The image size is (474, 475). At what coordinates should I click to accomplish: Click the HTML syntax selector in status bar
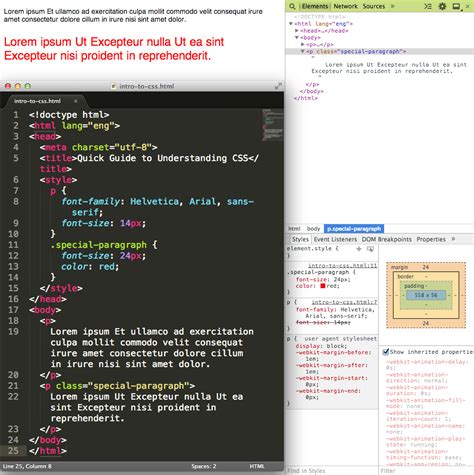point(257,466)
